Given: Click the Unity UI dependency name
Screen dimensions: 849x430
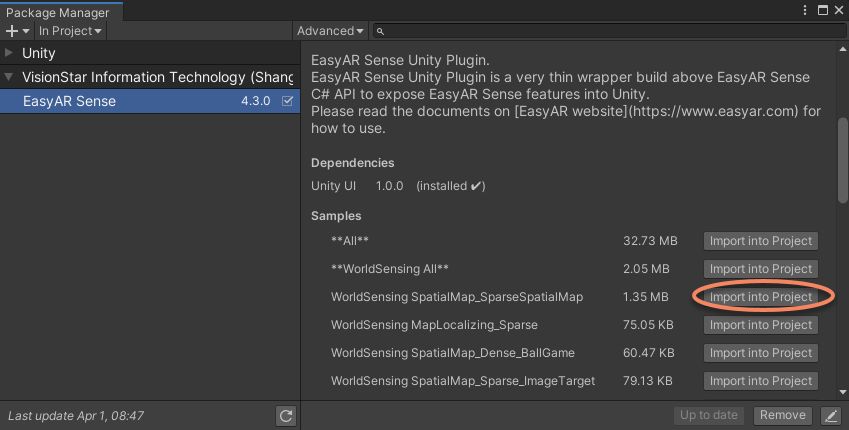Looking at the screenshot, I should click(x=333, y=186).
